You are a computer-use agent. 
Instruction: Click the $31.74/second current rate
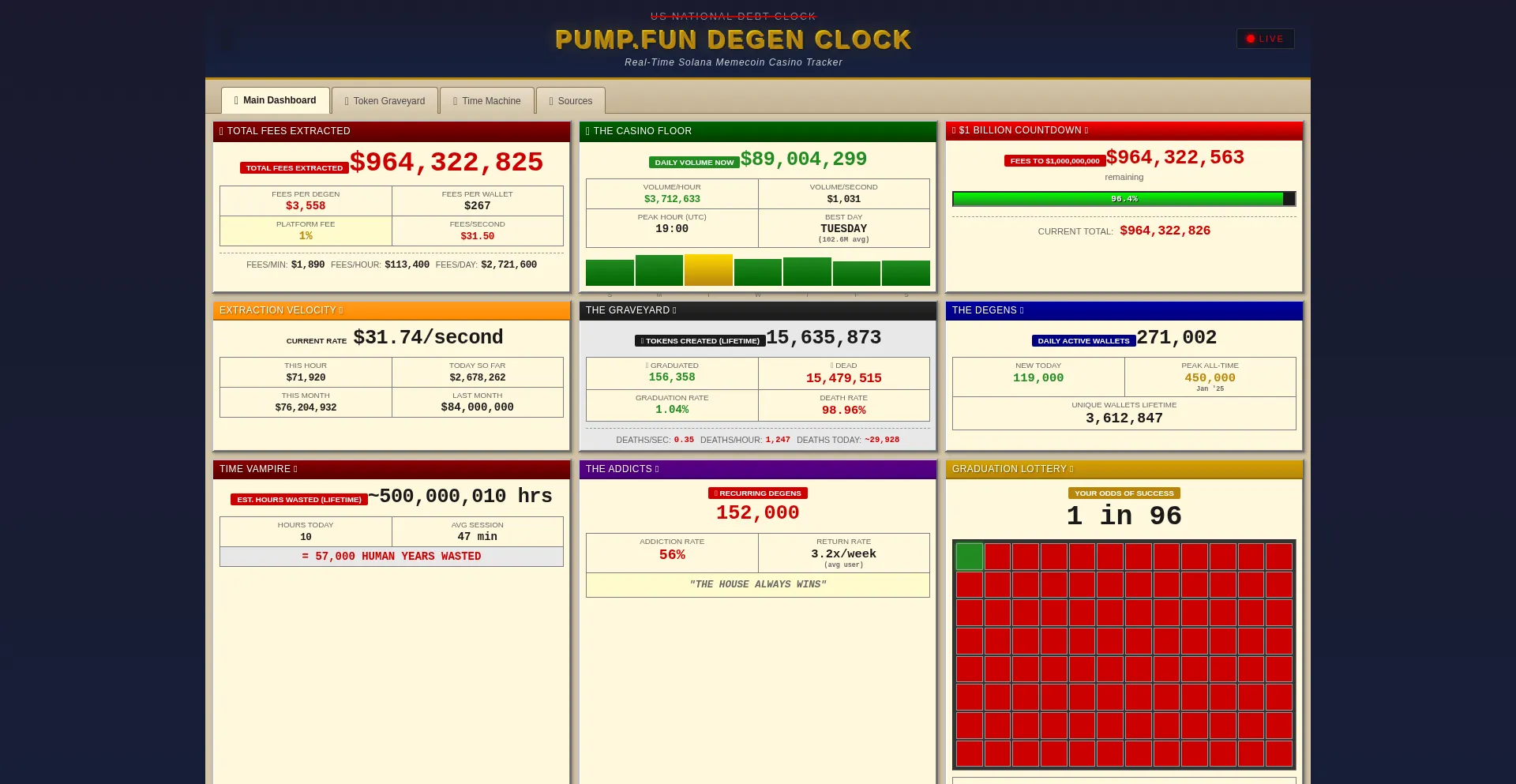pos(428,337)
